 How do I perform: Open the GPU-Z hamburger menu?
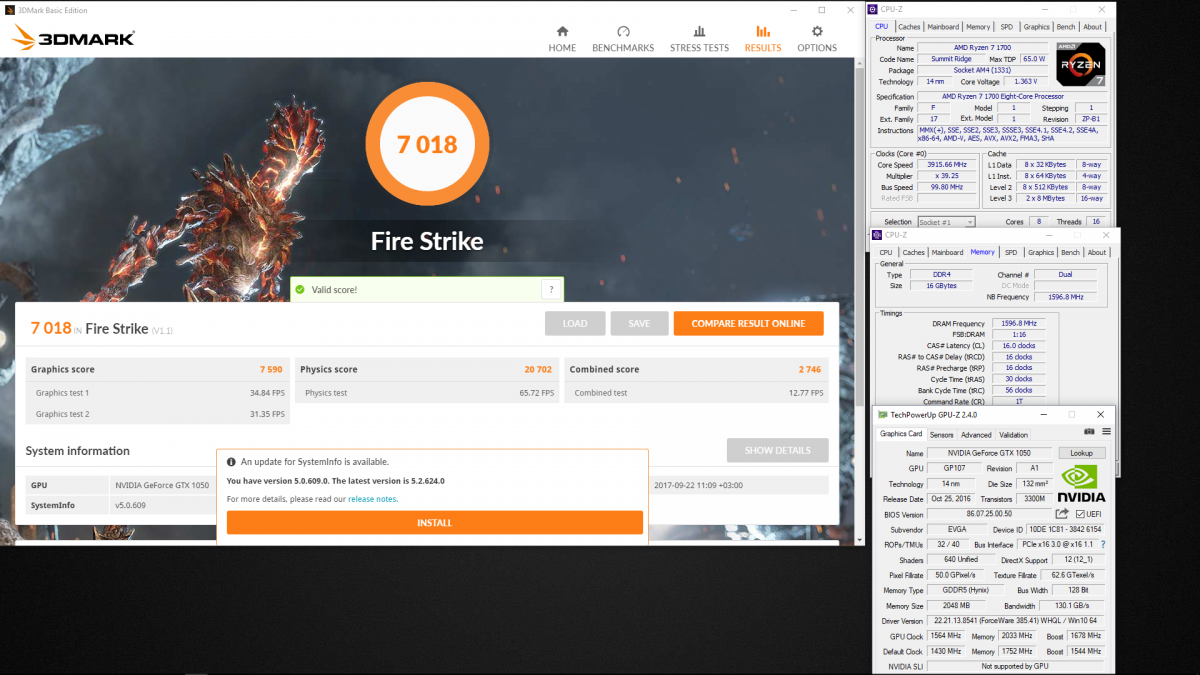1106,432
